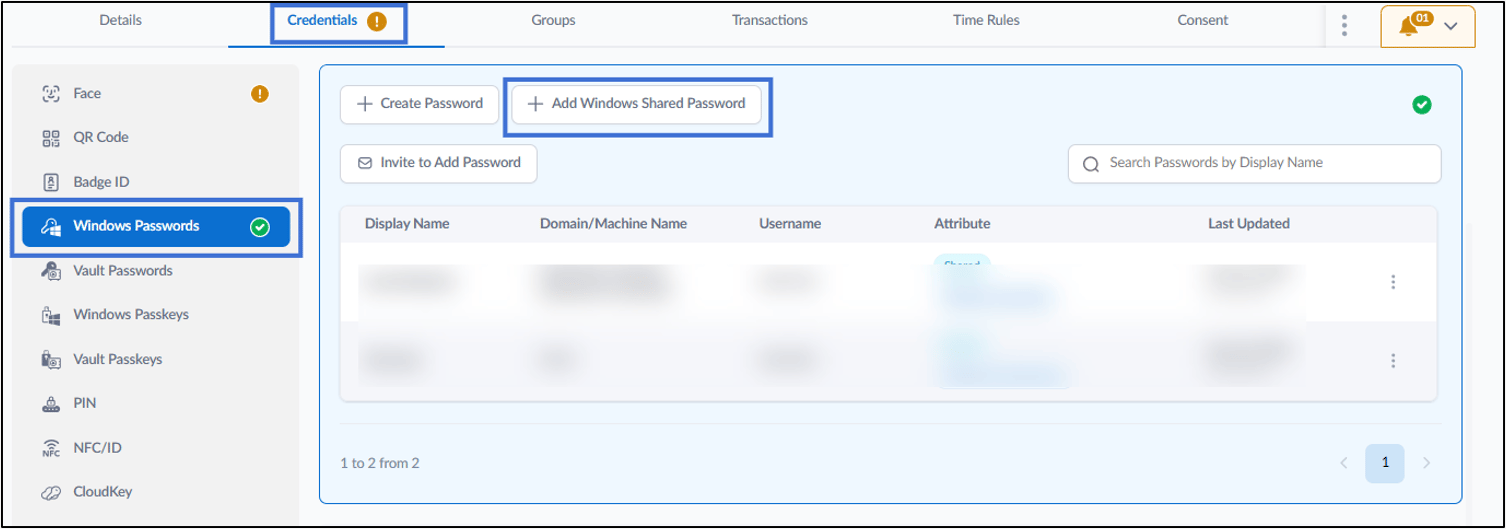Select page 1 in pagination
This screenshot has width=1506, height=529.
(x=1385, y=463)
